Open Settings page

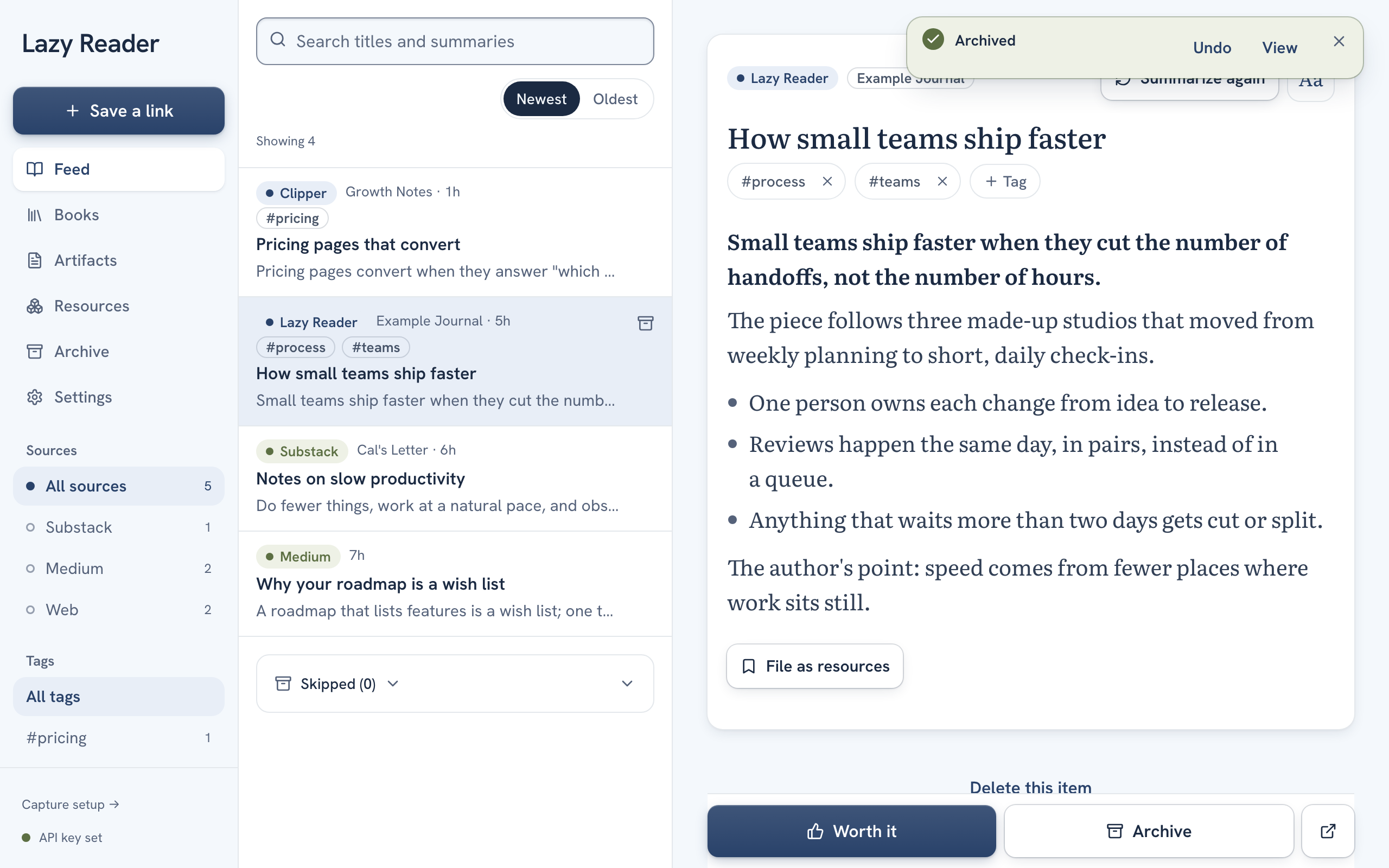(x=119, y=397)
